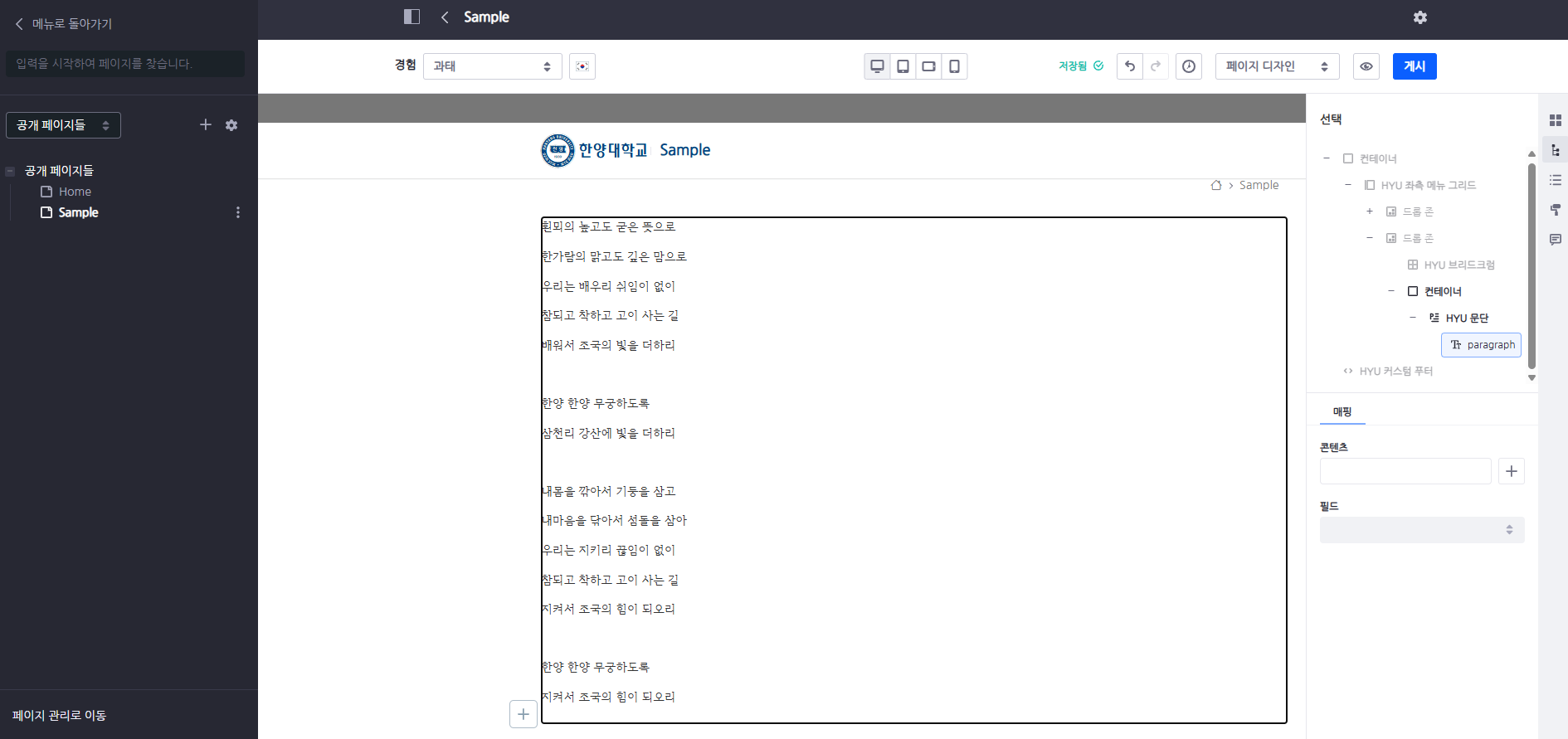Switch to tablet portrait preview
The height and width of the screenshot is (739, 1568).
[x=903, y=66]
